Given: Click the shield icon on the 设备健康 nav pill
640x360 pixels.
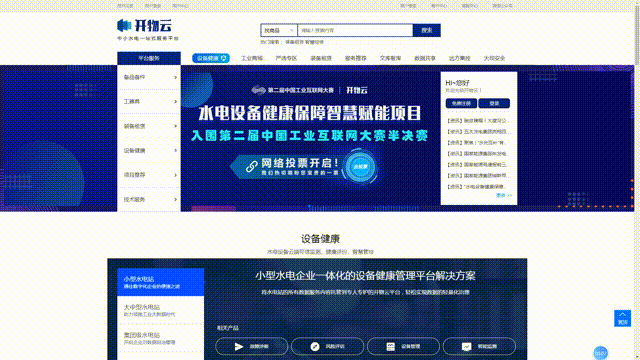Looking at the screenshot, I should coord(224,58).
